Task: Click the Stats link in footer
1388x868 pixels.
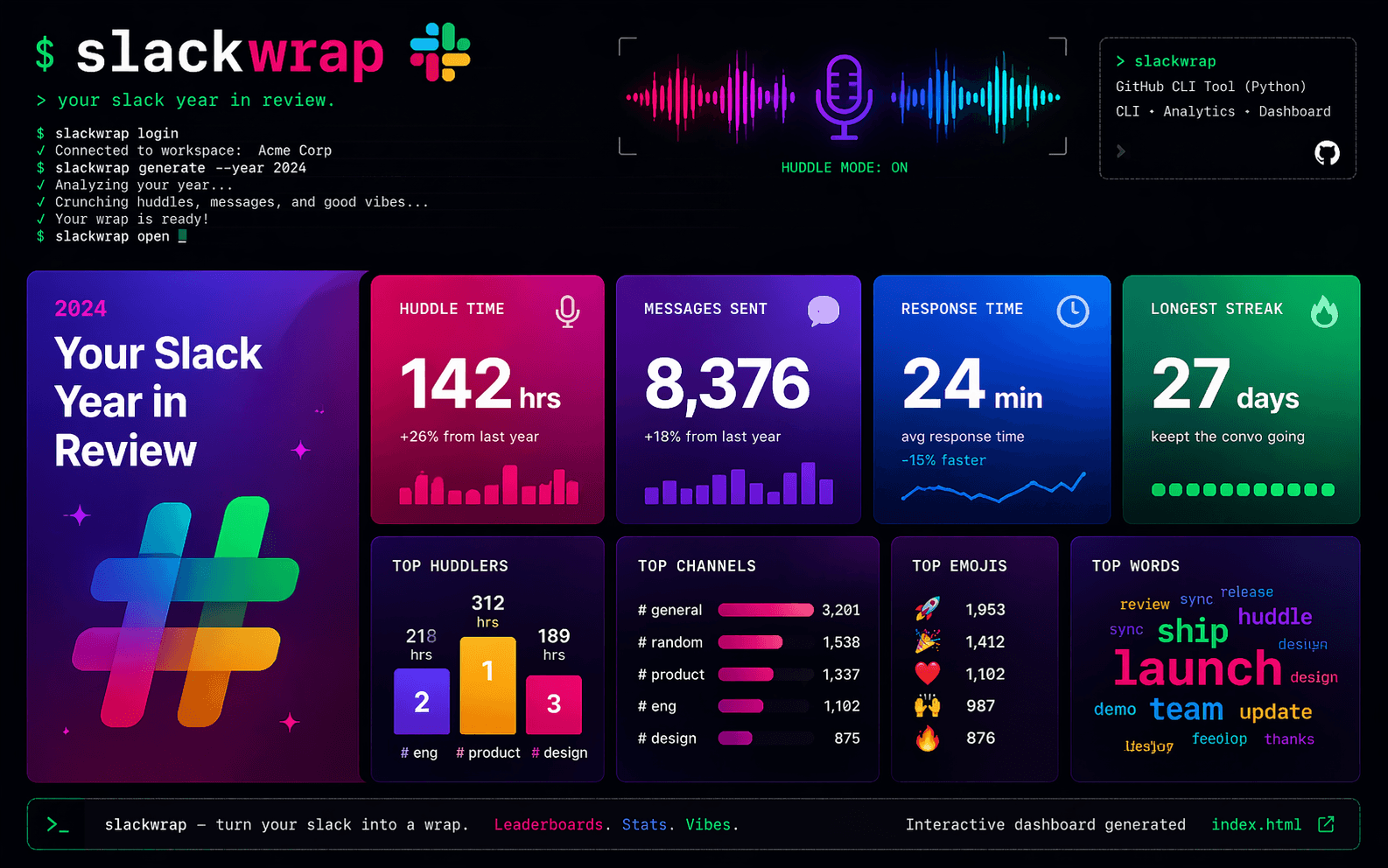Action: [x=644, y=824]
